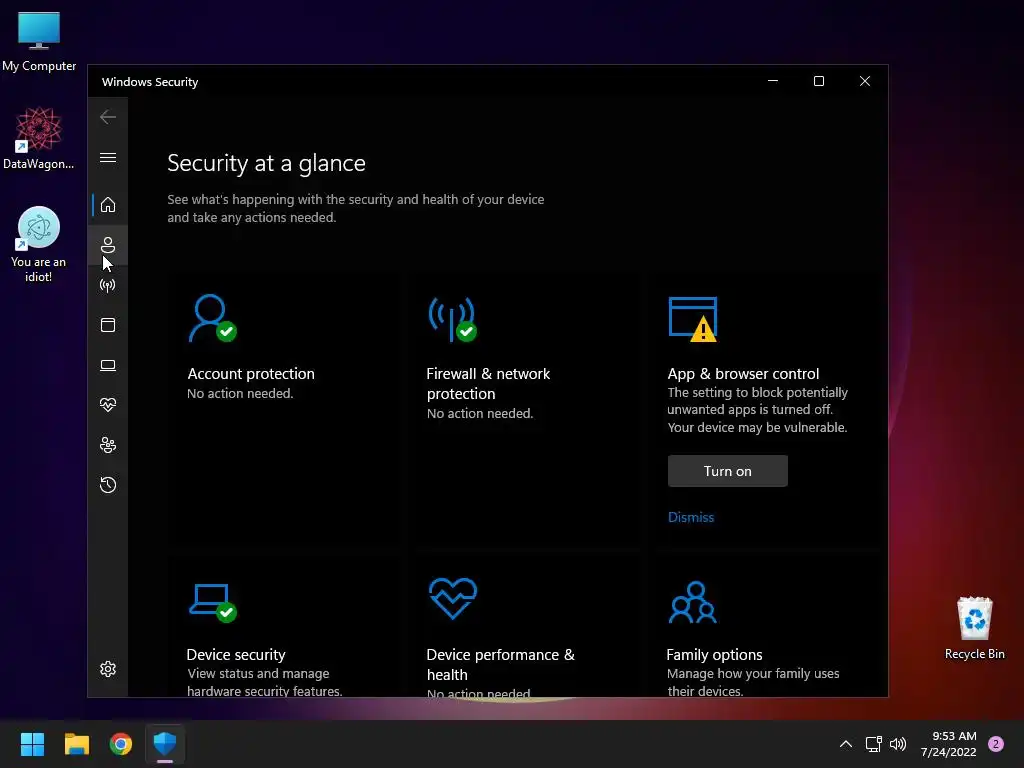The height and width of the screenshot is (768, 1024).
Task: Open Firewall & network from the sidebar antenna icon
Action: (x=108, y=285)
